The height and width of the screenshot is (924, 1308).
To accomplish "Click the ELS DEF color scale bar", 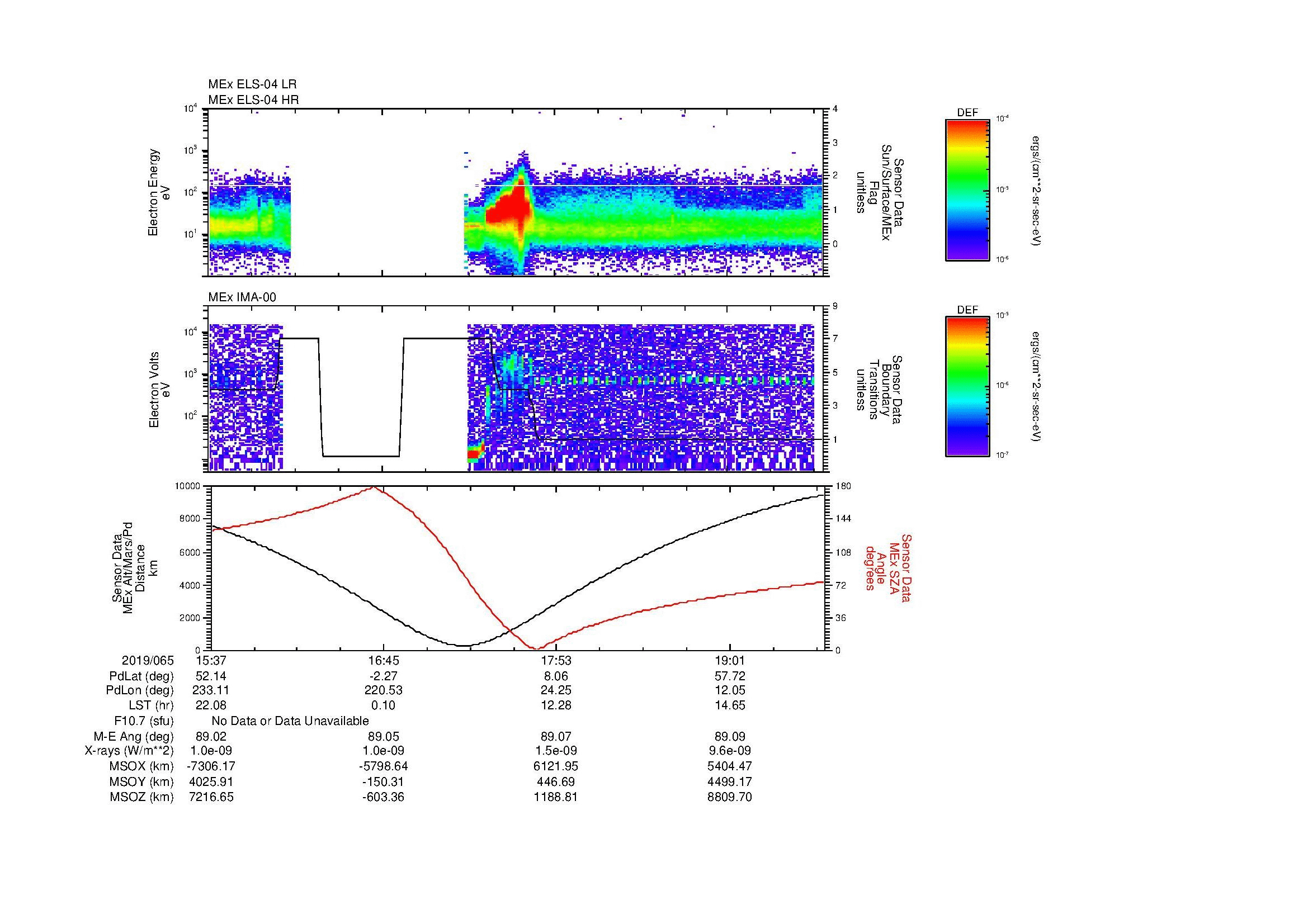I will (x=967, y=189).
